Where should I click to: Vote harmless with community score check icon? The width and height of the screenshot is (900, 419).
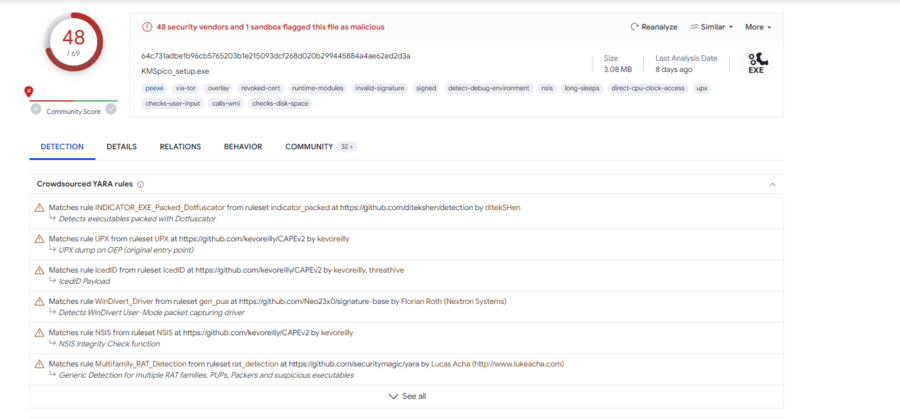tap(111, 109)
